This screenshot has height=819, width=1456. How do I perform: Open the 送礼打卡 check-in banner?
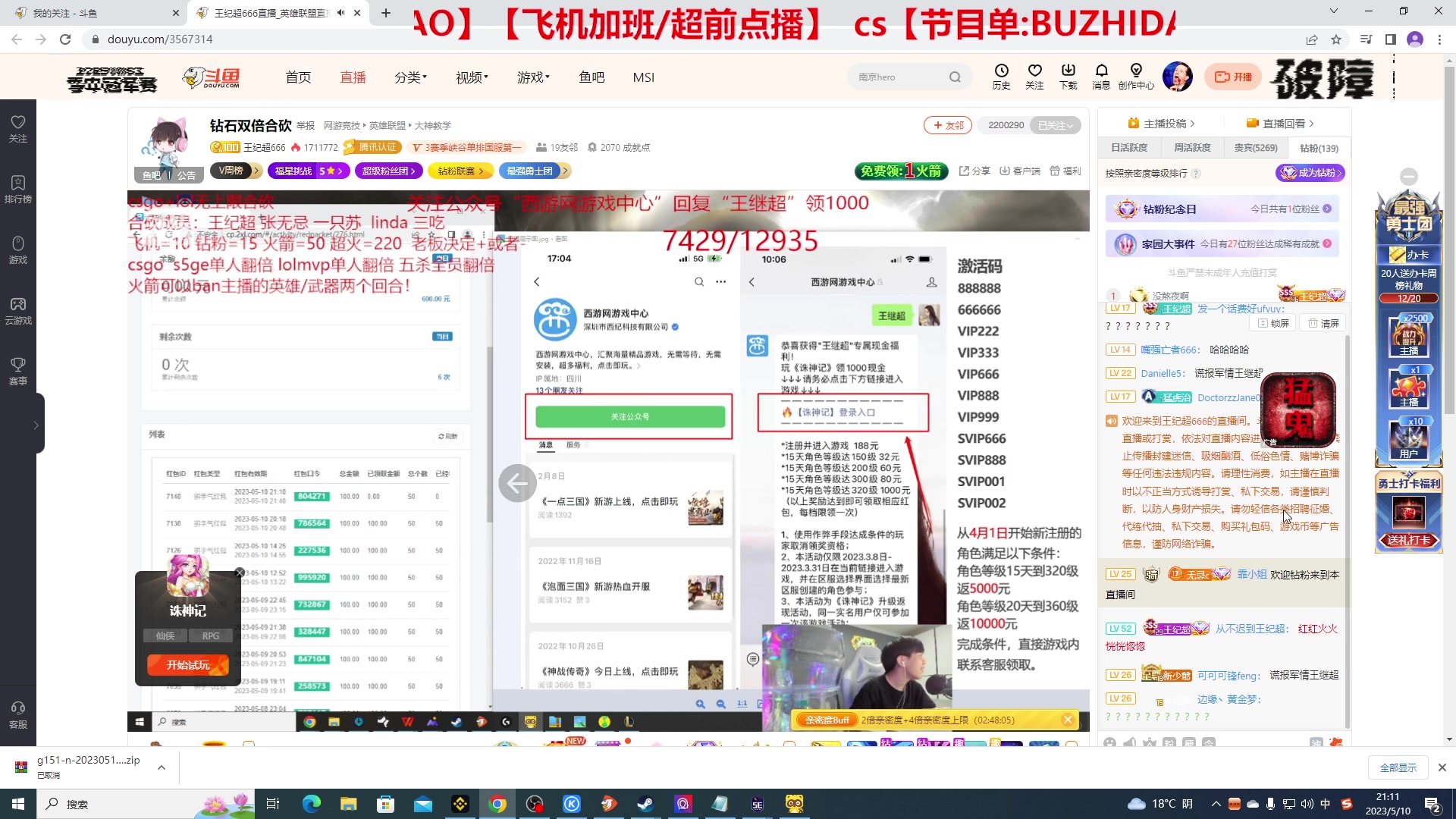coord(1409,540)
